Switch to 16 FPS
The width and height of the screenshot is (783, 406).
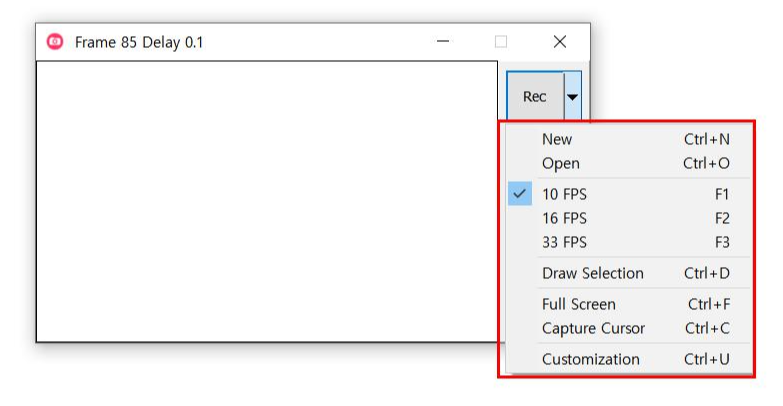pos(629,218)
